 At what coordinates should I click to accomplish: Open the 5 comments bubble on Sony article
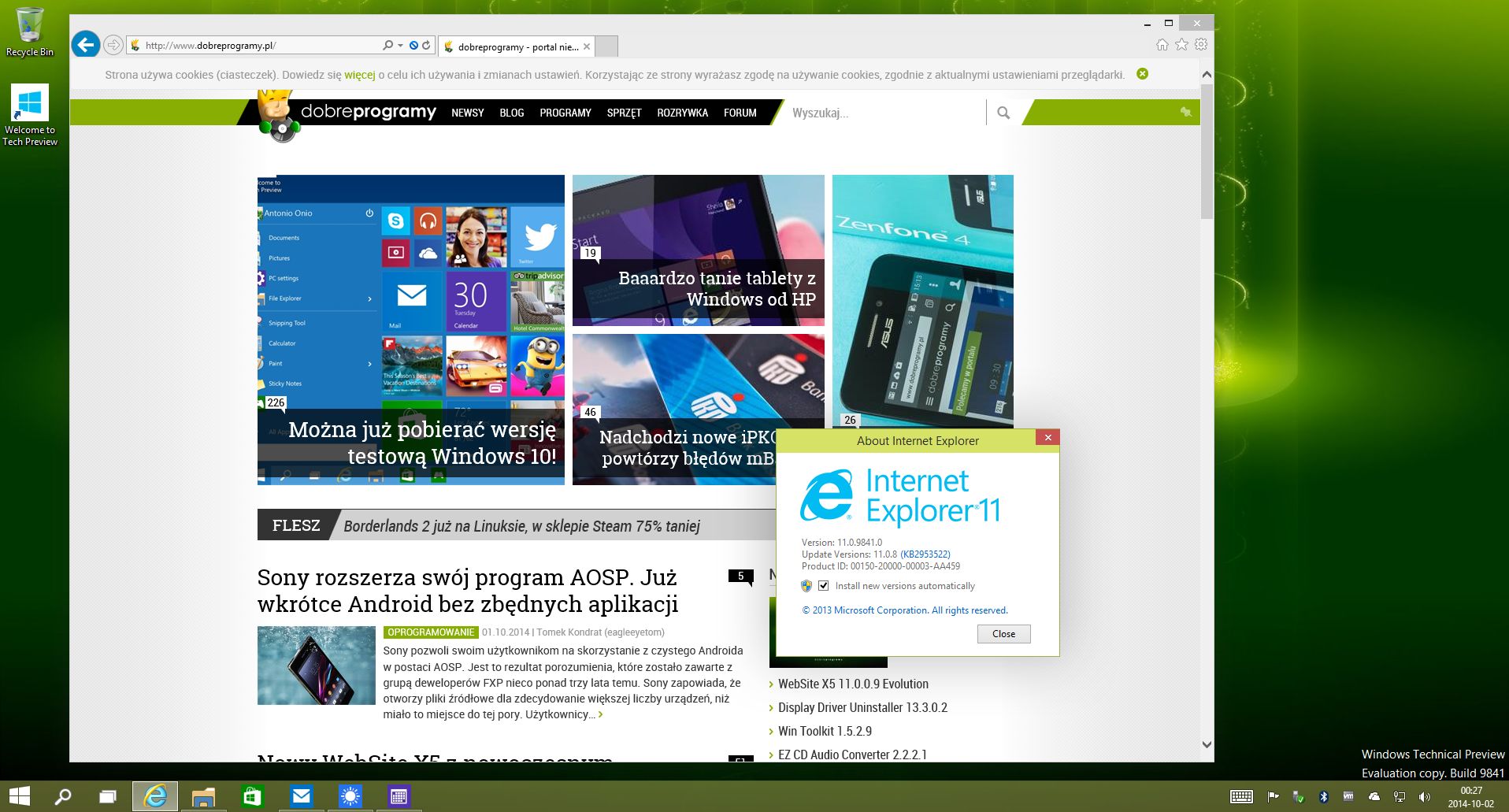tap(740, 577)
